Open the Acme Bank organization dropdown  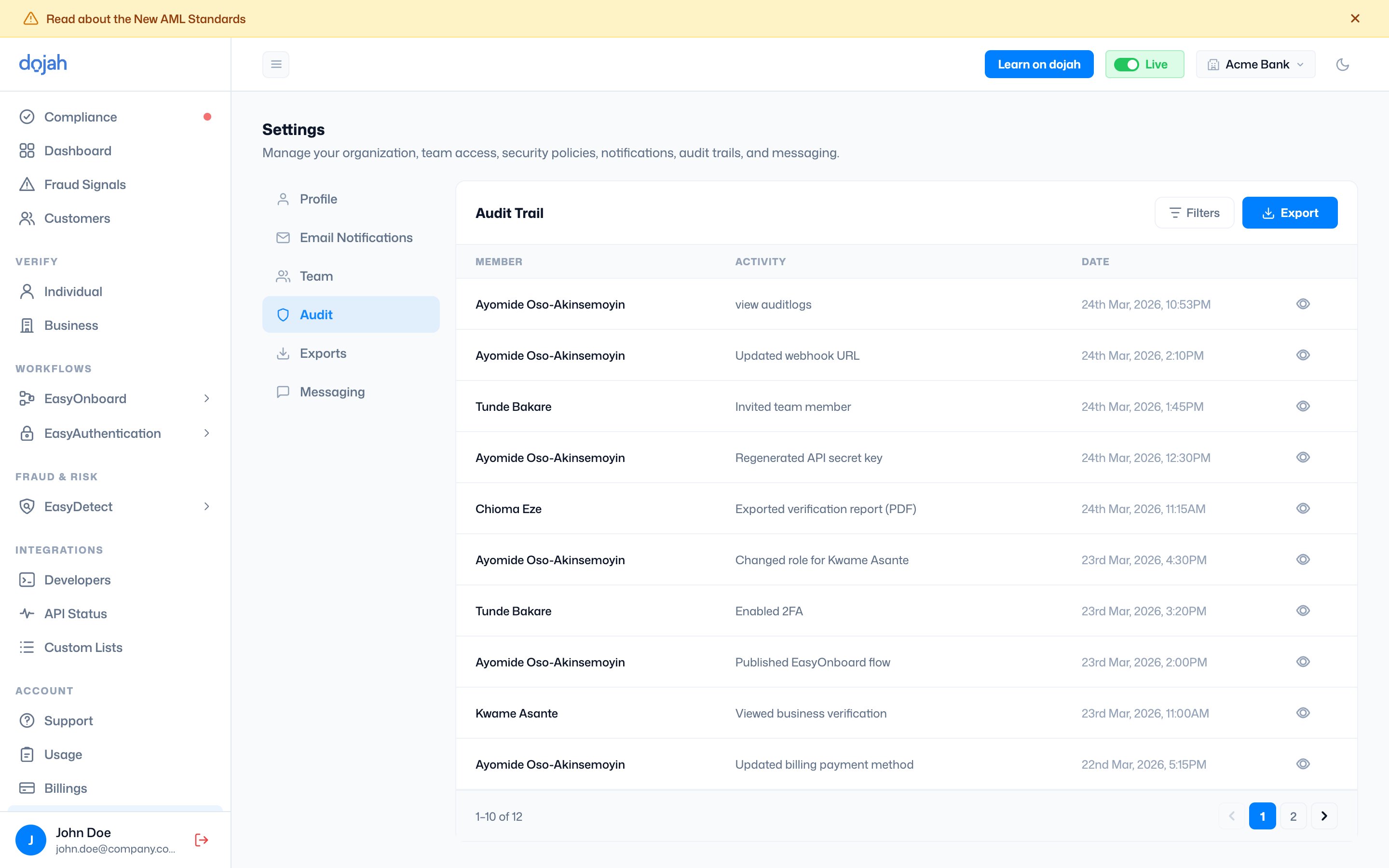1255,64
